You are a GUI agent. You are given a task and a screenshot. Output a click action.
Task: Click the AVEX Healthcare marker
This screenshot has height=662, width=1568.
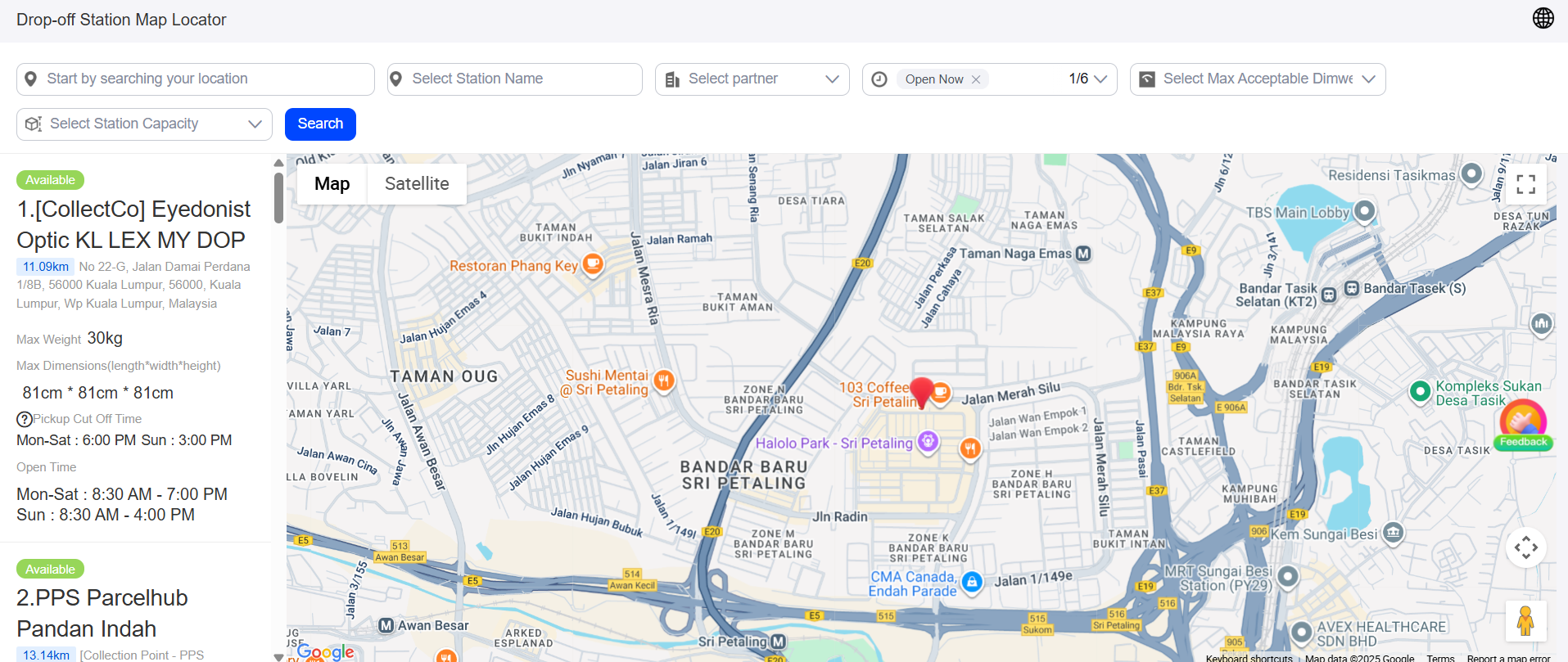tap(1302, 632)
